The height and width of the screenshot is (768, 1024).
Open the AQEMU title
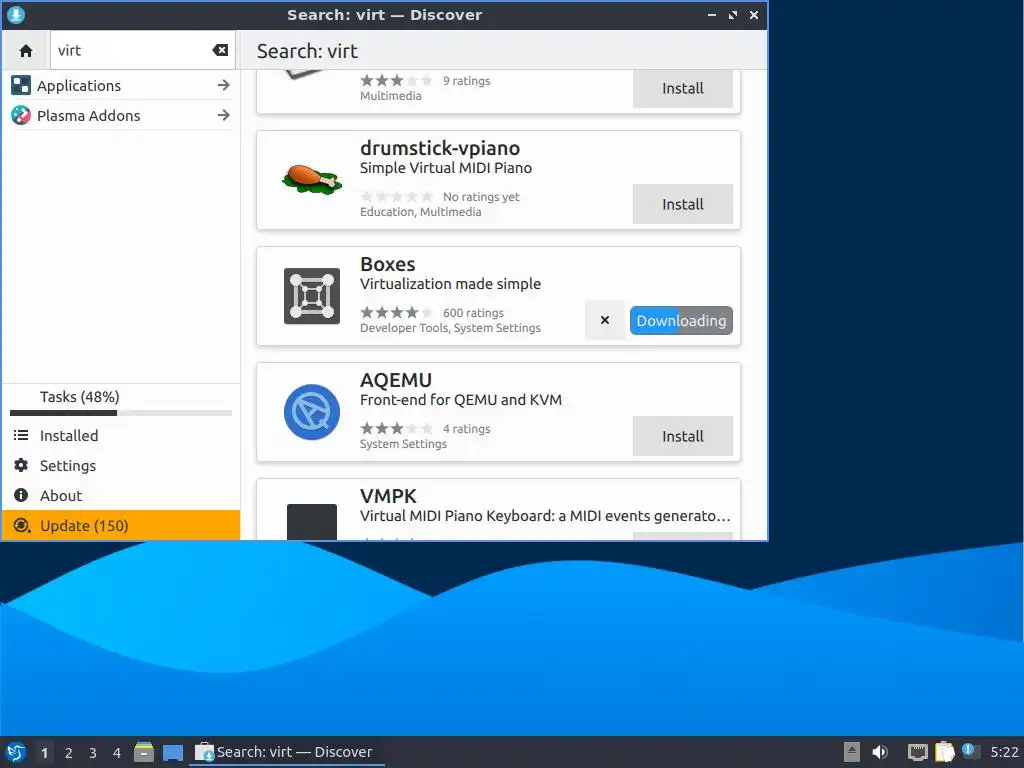396,380
